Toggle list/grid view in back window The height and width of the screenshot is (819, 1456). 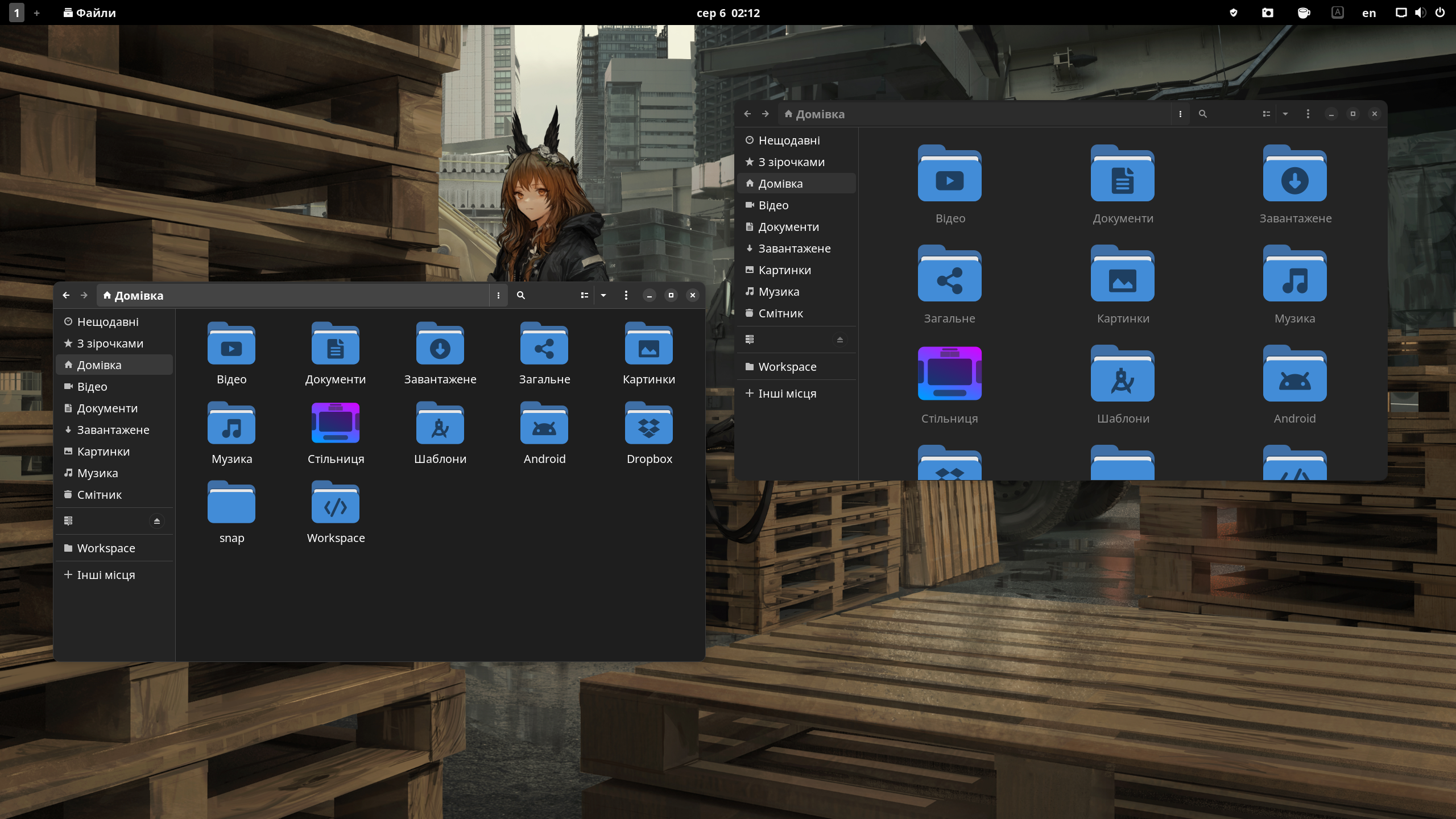(x=1266, y=114)
